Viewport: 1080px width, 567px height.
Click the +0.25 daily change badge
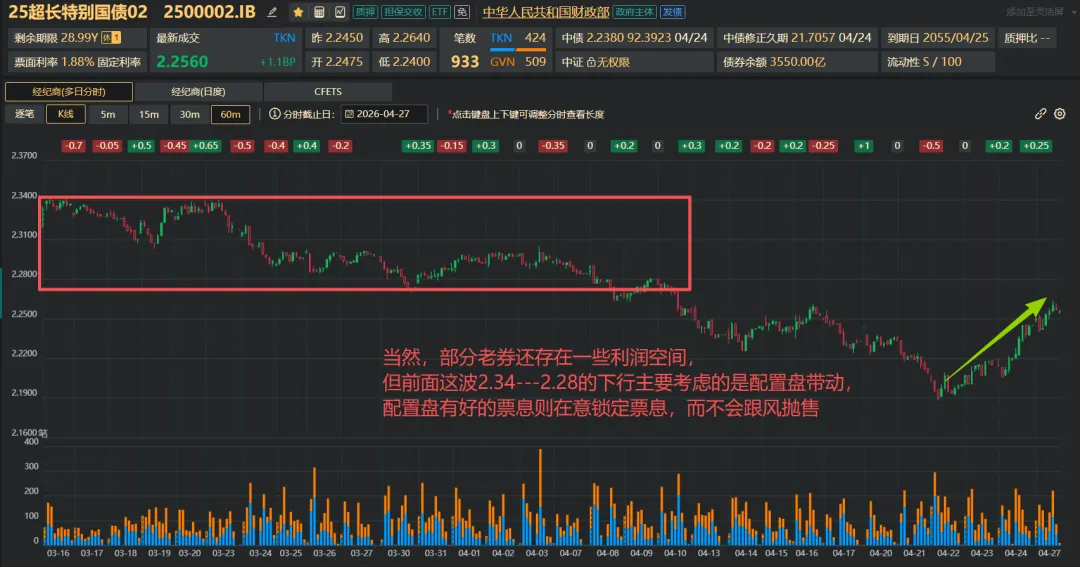pos(1036,146)
